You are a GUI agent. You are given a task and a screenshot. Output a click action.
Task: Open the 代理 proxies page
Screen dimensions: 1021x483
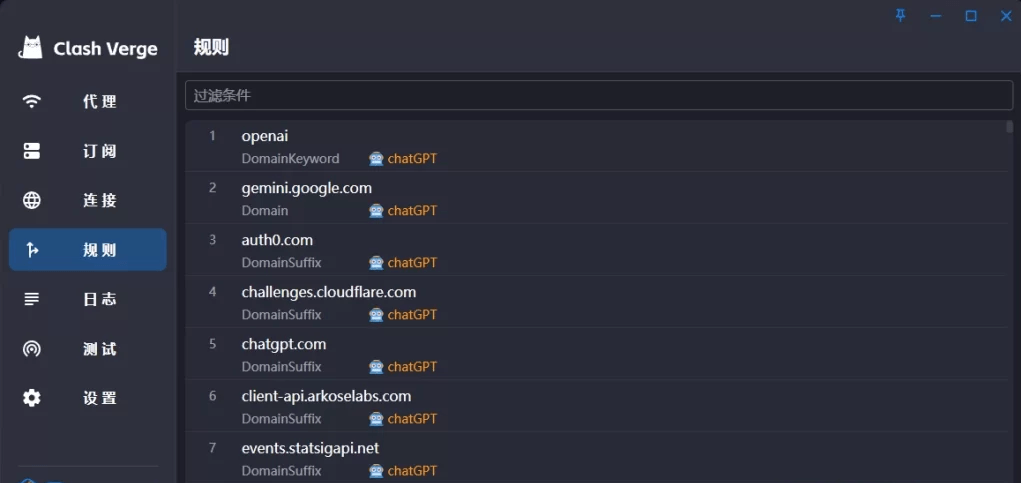click(x=88, y=102)
